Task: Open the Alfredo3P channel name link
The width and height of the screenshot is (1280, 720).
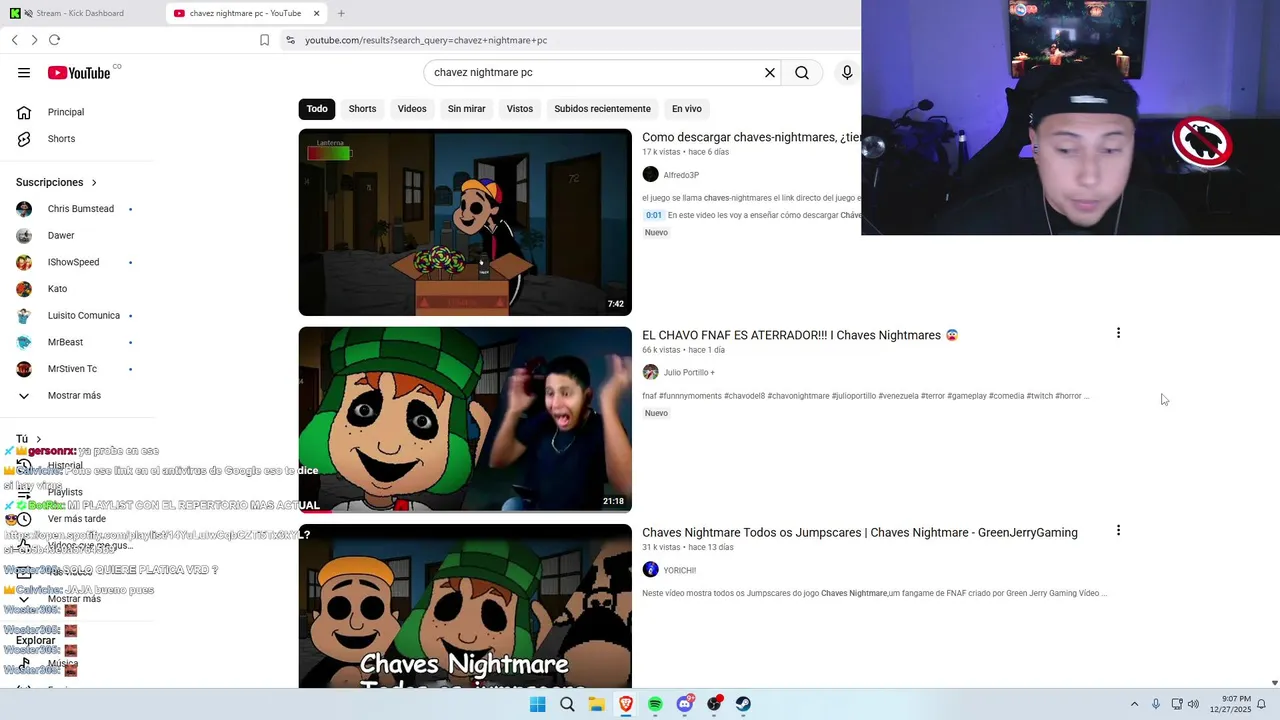Action: 681,175
